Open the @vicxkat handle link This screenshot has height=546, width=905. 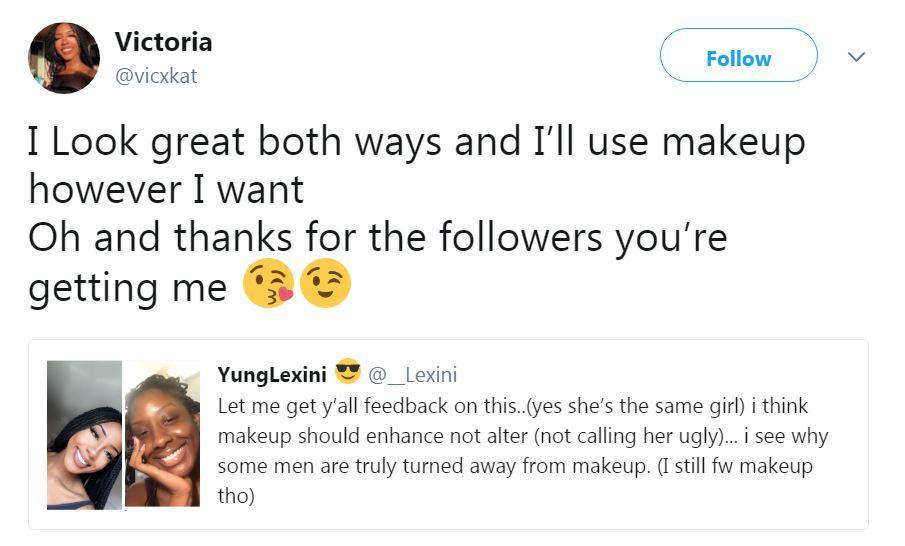(x=156, y=76)
